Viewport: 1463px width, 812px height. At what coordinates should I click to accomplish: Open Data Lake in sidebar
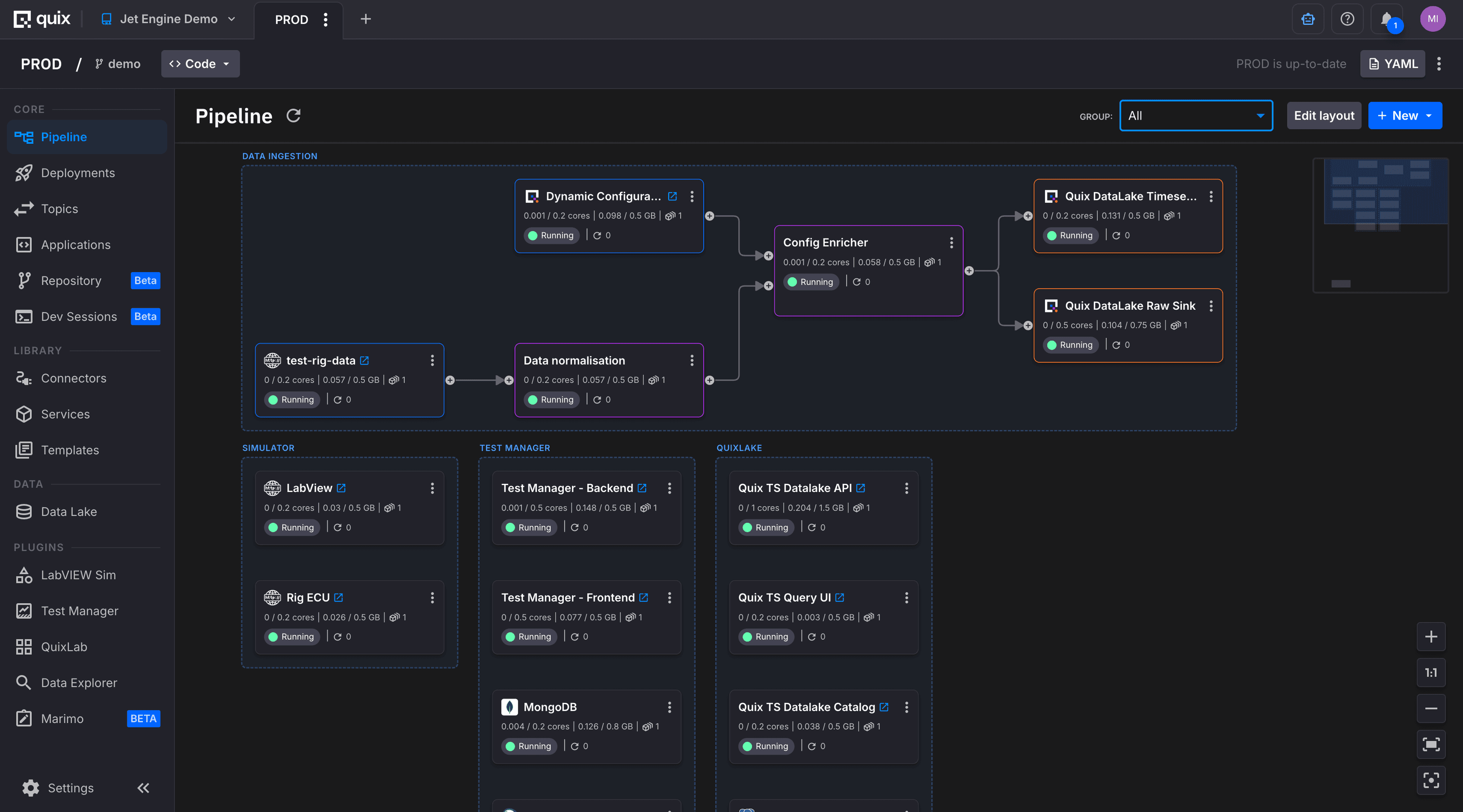tap(87, 512)
